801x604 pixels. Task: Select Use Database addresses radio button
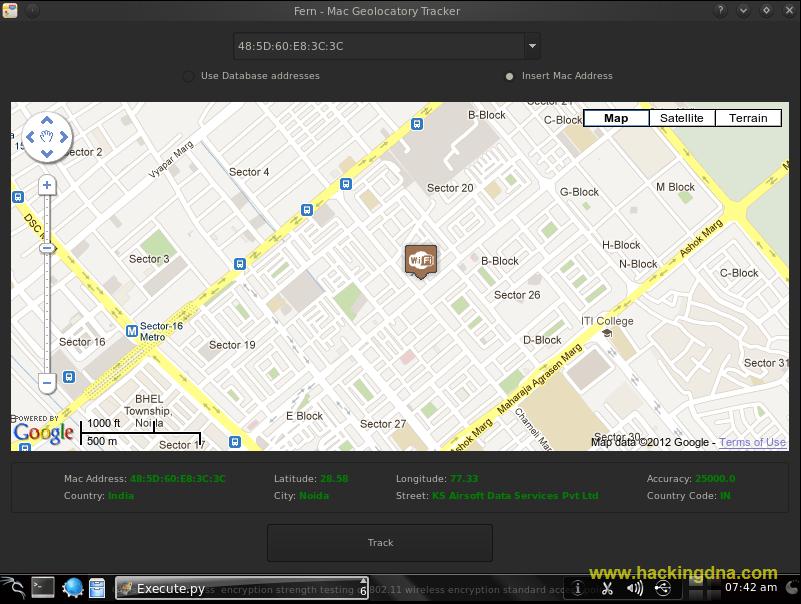tap(189, 76)
